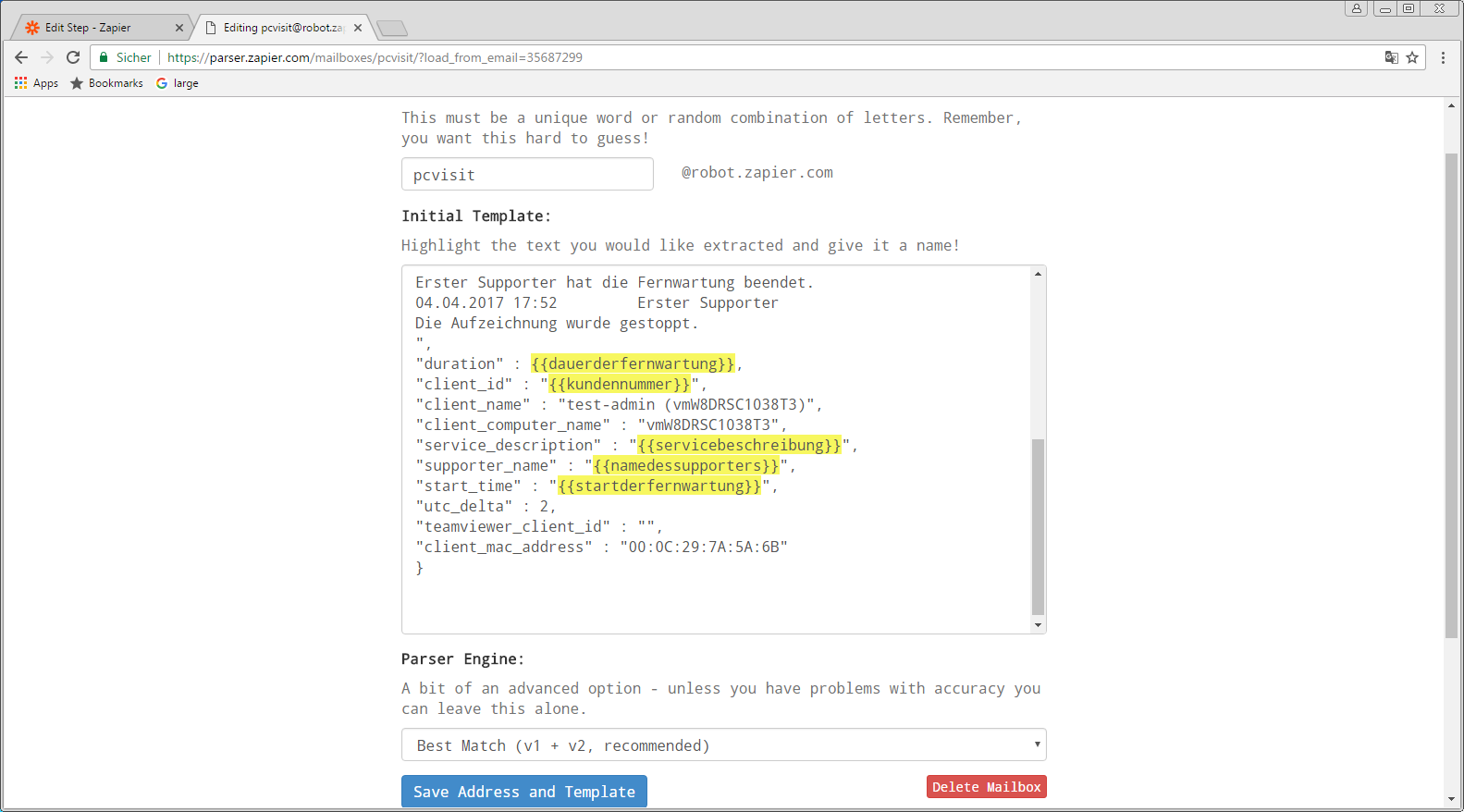Click the pcvisit mailbox address field

point(527,175)
